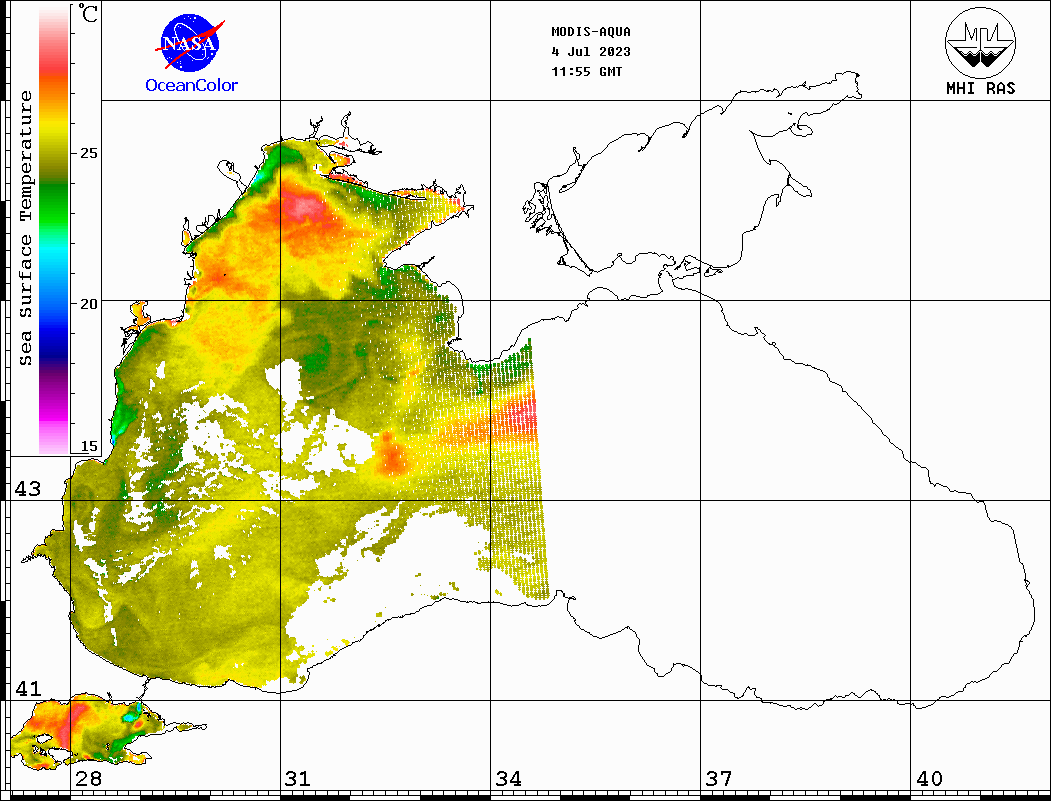Click the latitude 41 axis label

[x=27, y=689]
